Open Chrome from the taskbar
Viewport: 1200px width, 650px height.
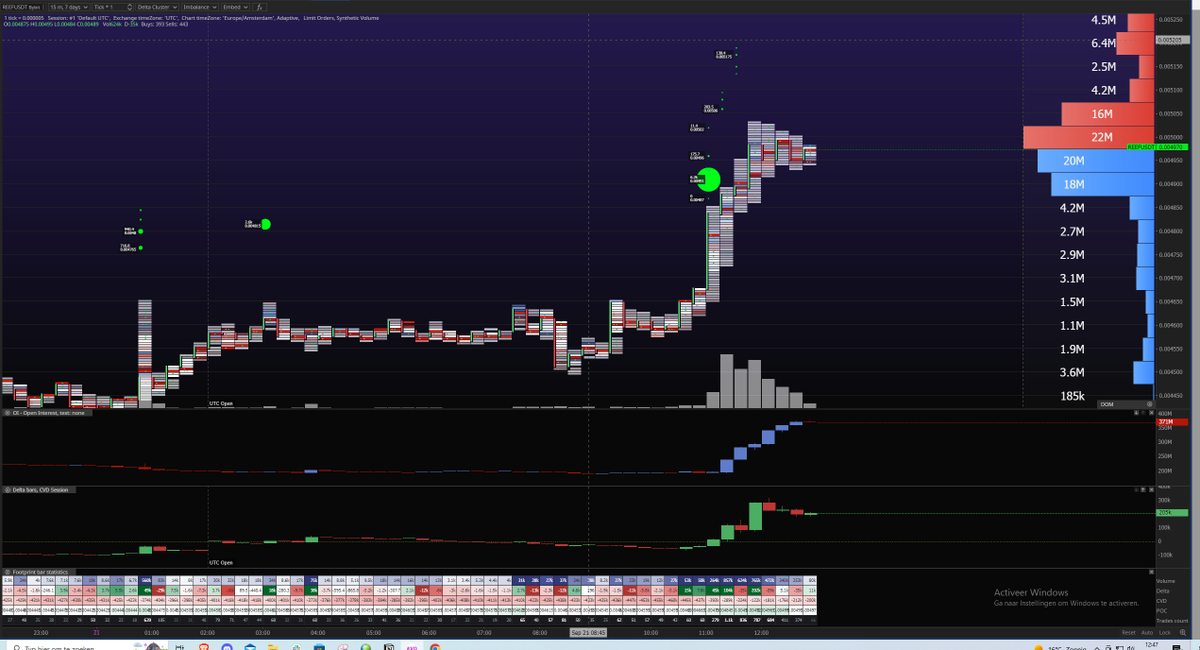435,646
